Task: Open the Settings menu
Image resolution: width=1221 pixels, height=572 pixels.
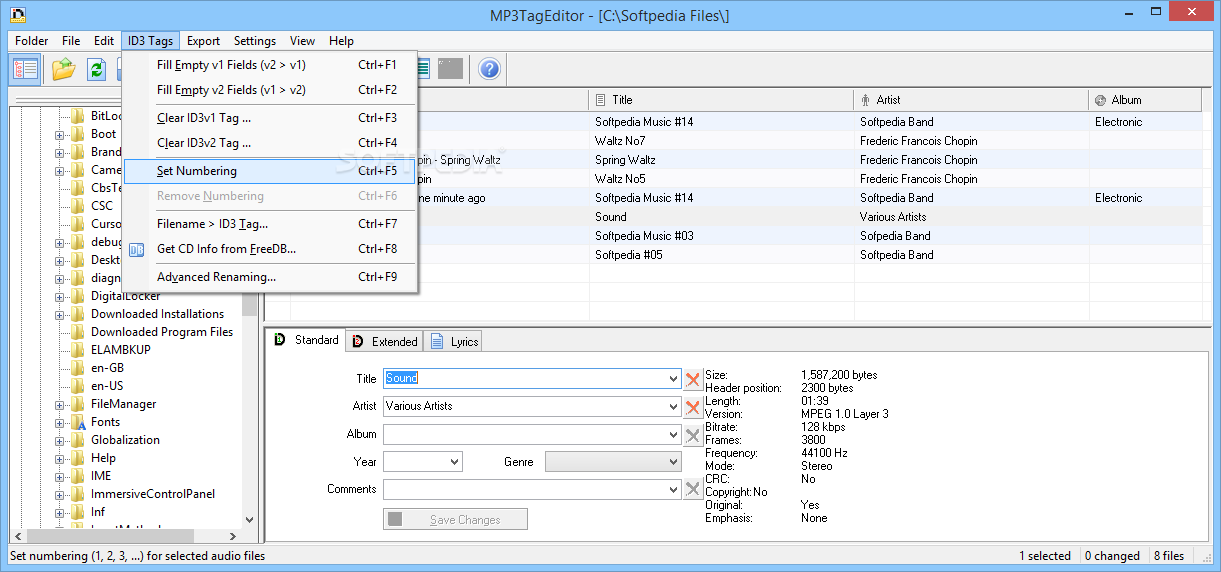Action: click(255, 41)
